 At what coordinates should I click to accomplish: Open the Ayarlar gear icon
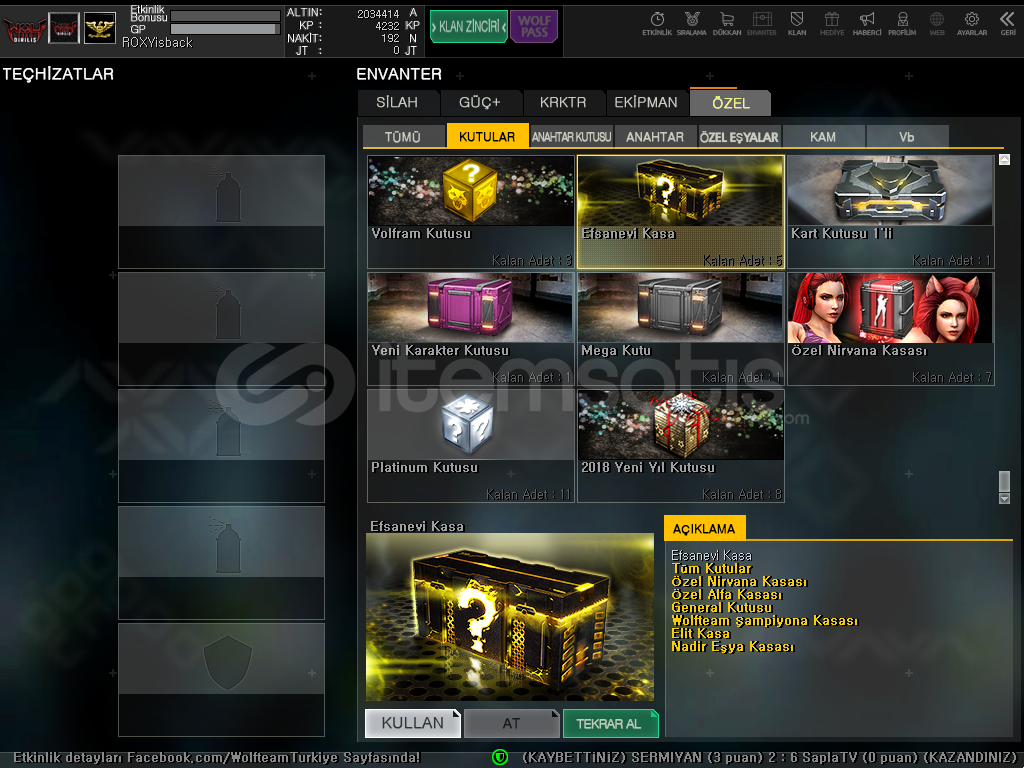click(972, 23)
